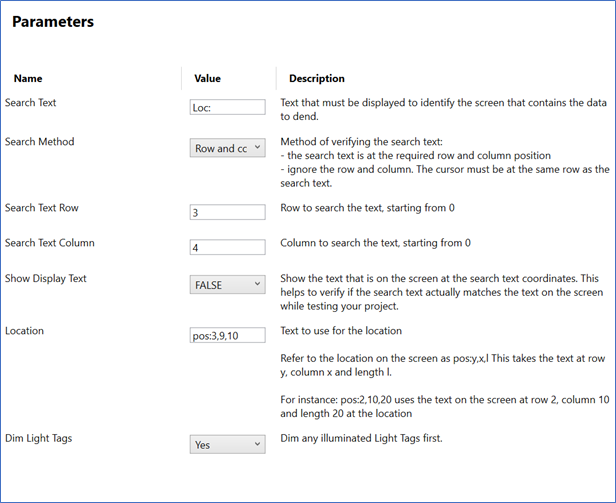The width and height of the screenshot is (616, 503).
Task: Select the Search Text Column label
Action: (x=50, y=243)
